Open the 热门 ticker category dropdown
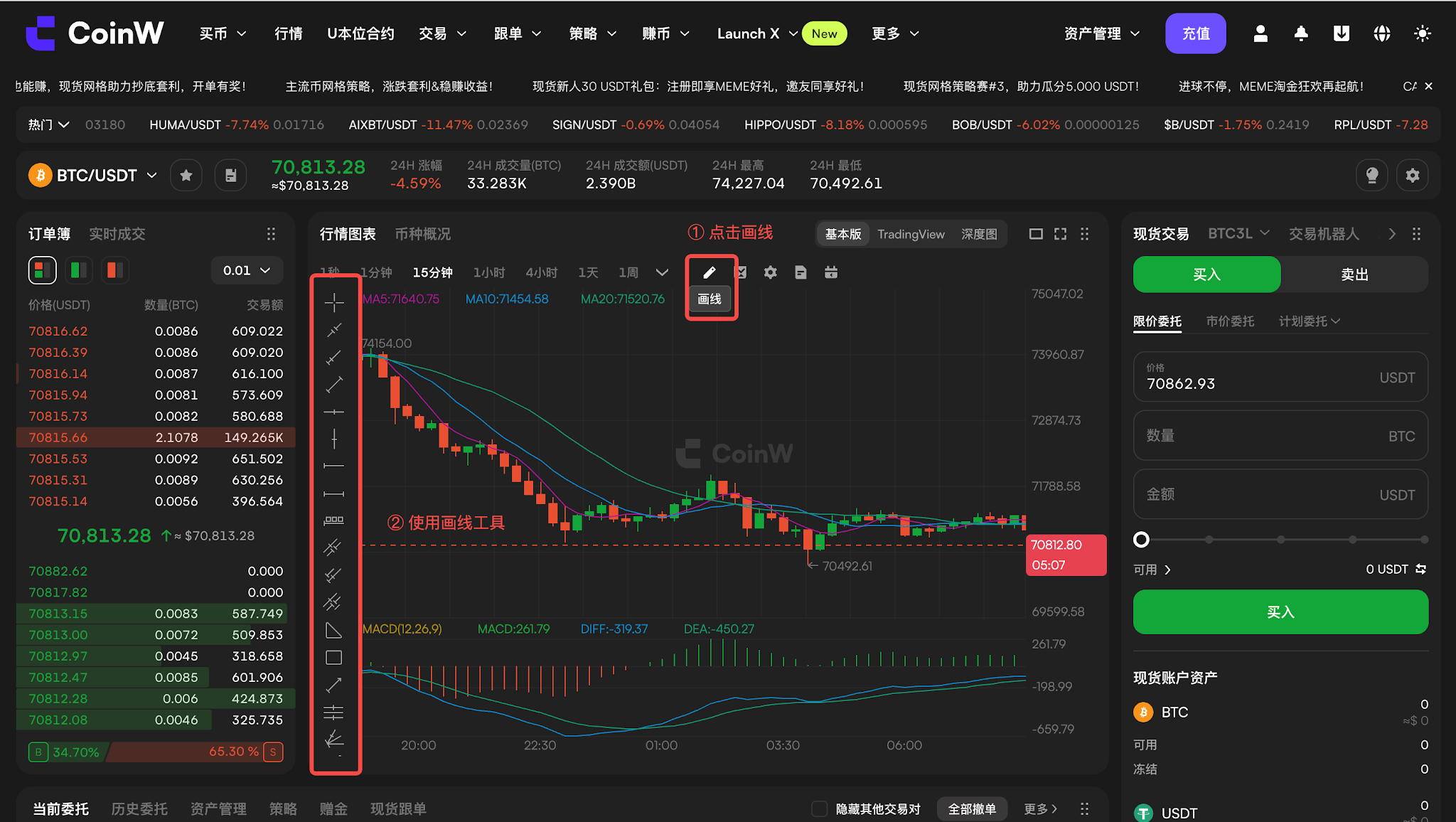 coord(49,124)
